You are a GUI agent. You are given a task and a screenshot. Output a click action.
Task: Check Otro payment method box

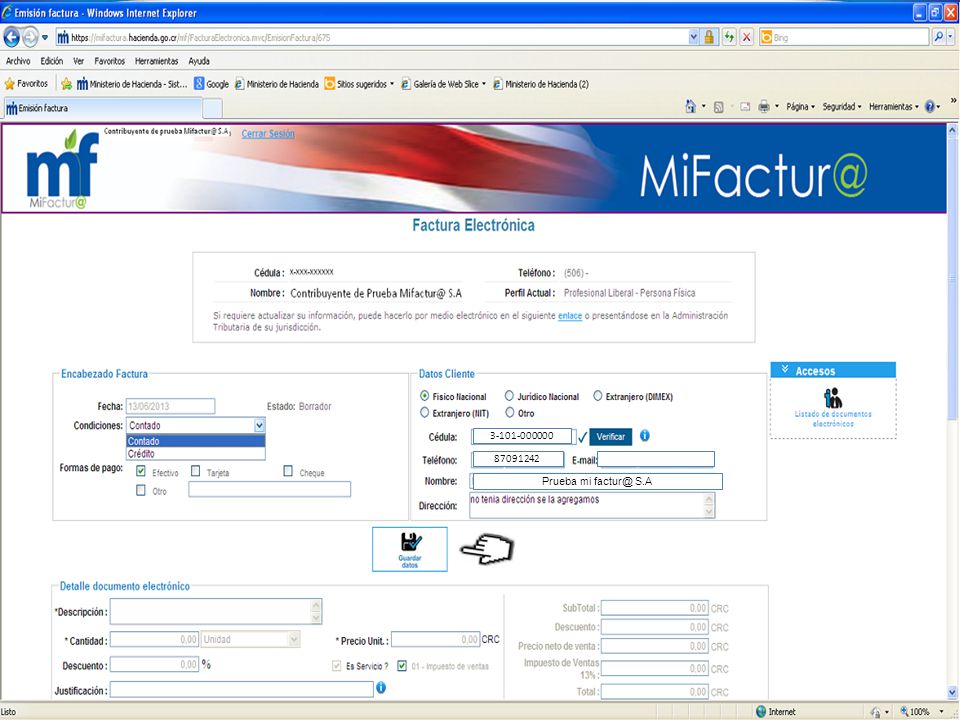pos(141,490)
